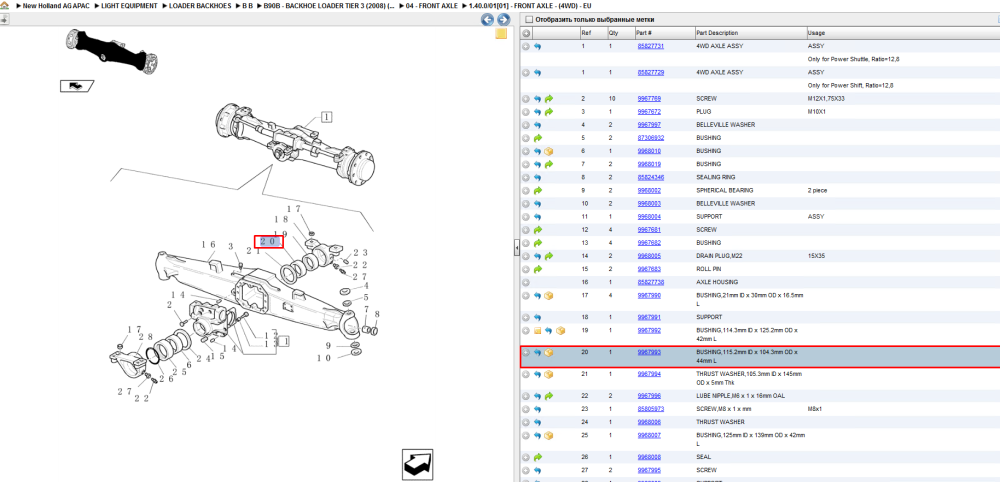Click the blue arrow icon in SUPPORT 9967991 row
The height and width of the screenshot is (482, 1000).
click(x=537, y=317)
